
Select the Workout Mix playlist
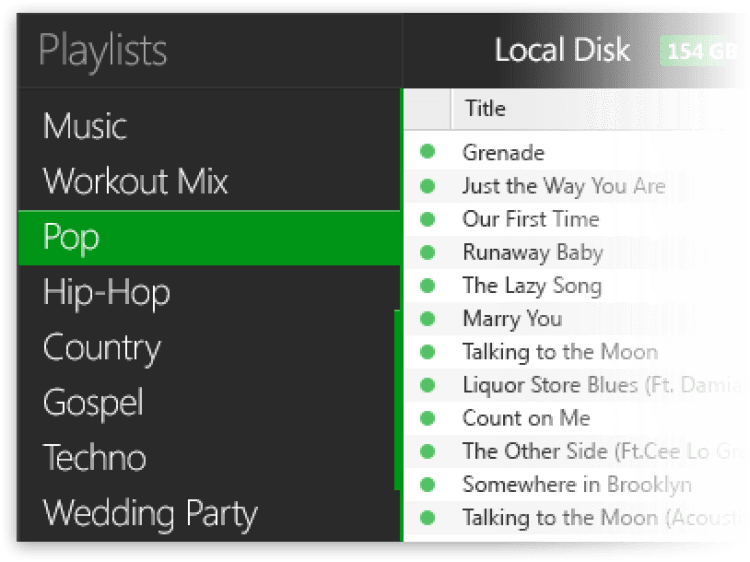coord(136,182)
